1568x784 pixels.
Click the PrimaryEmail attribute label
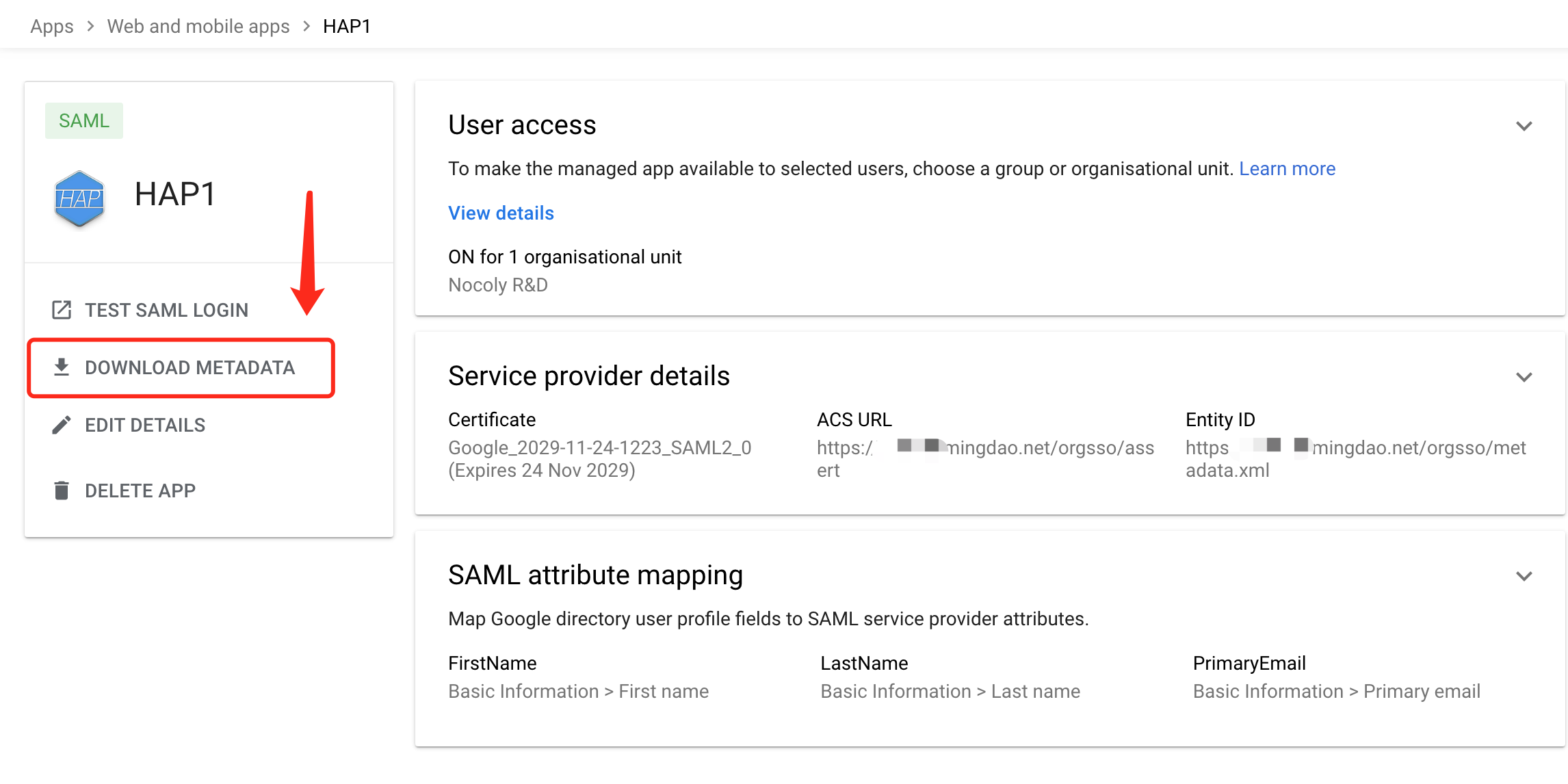click(1249, 663)
